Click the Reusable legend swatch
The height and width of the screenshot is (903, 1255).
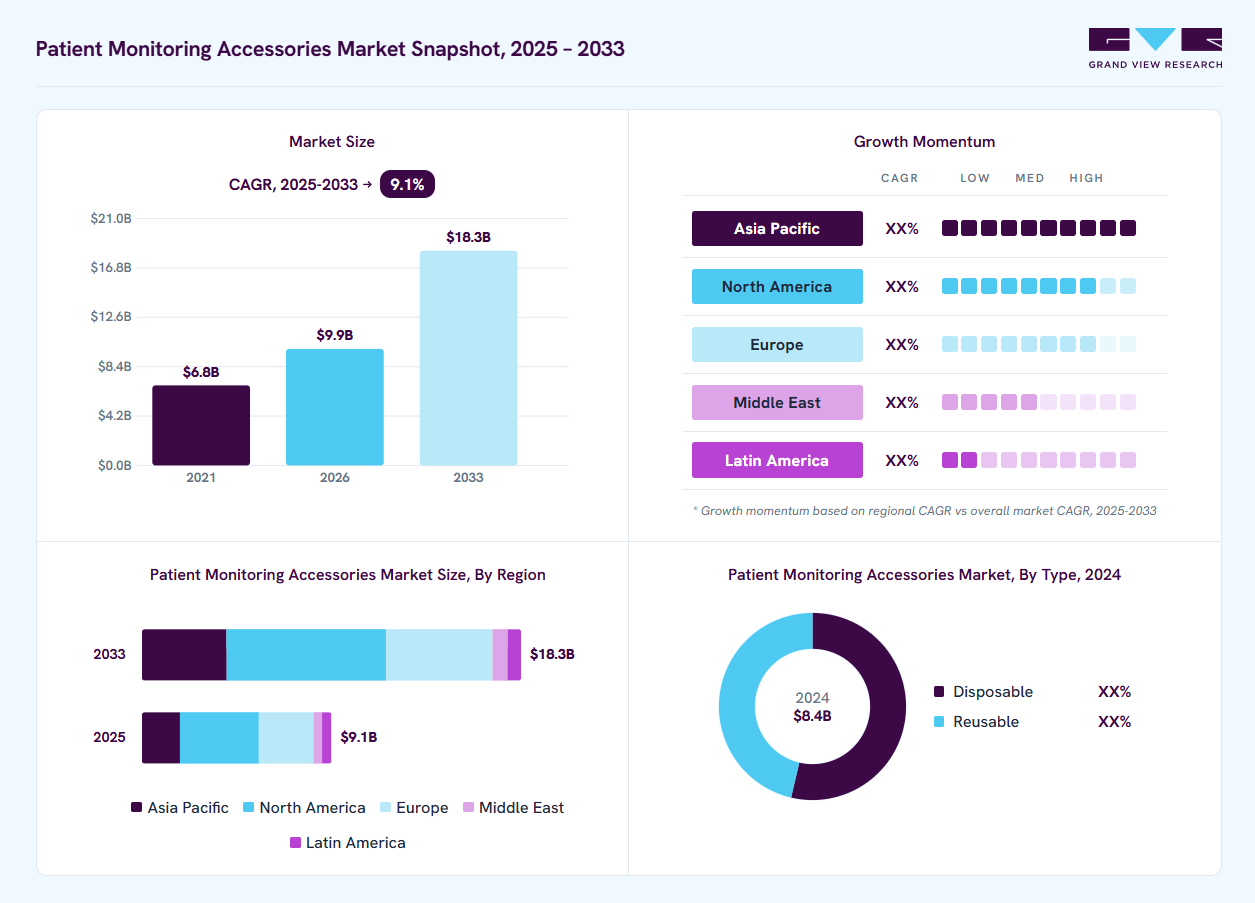click(938, 722)
